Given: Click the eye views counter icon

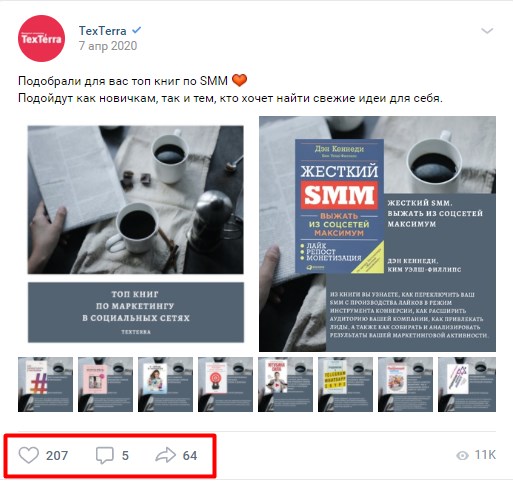Looking at the screenshot, I should (x=462, y=456).
